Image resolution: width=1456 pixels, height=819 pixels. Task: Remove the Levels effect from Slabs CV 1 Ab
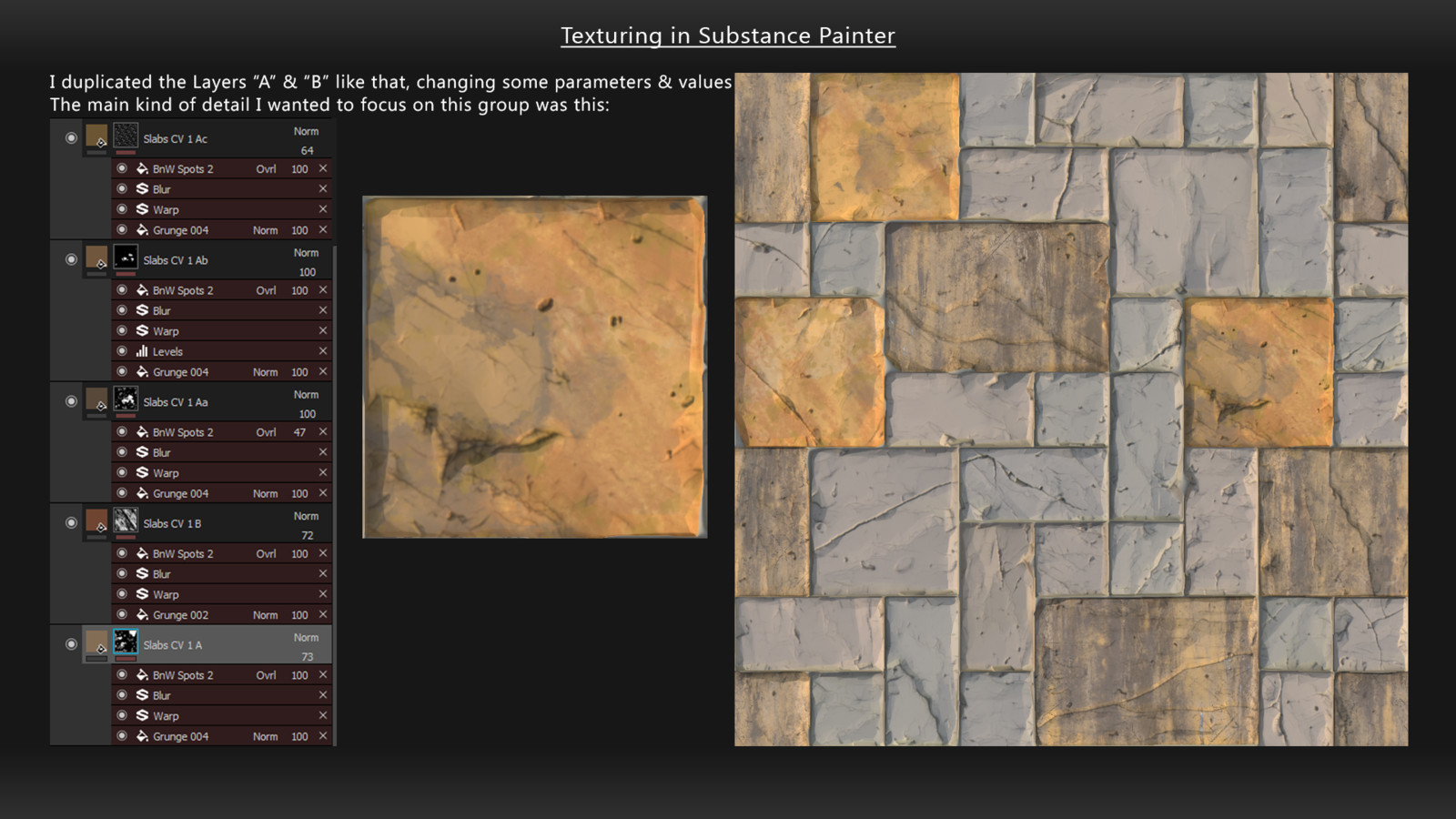(323, 351)
